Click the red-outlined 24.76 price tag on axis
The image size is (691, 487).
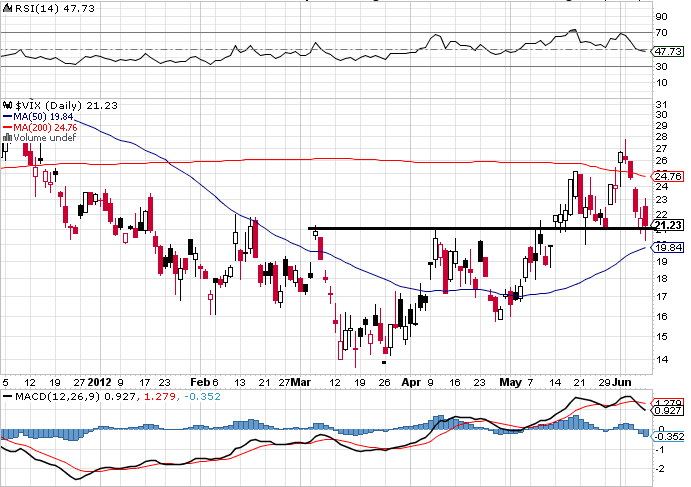point(668,176)
